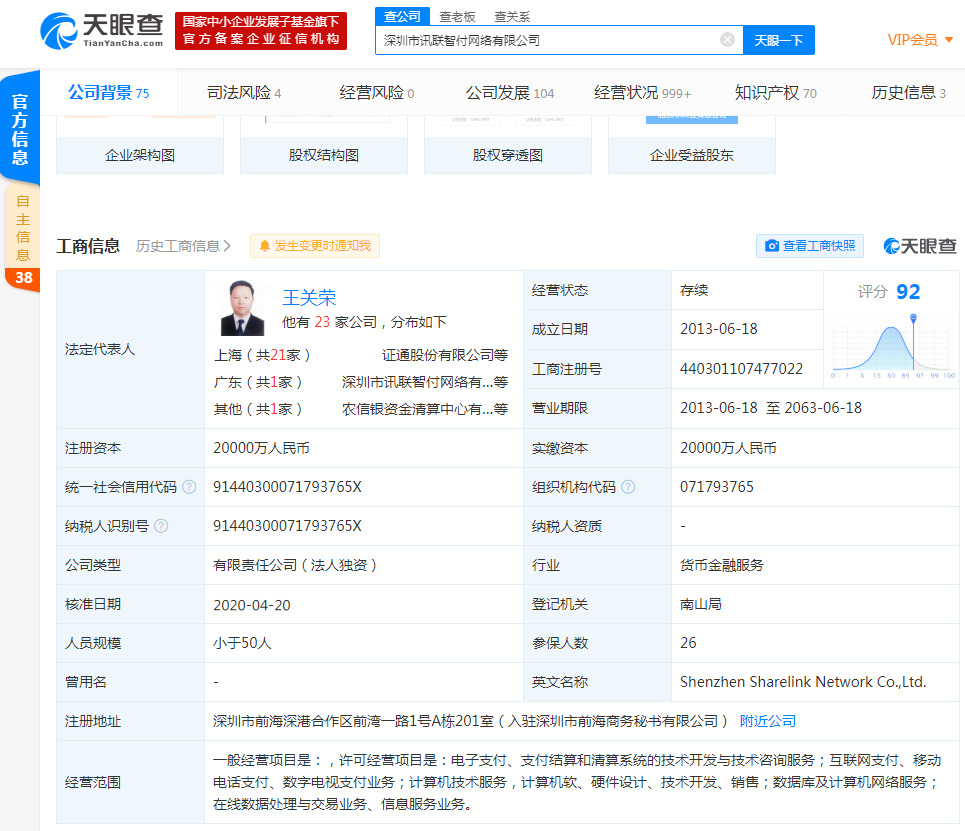The width and height of the screenshot is (965, 831).
Task: Switch to 查老板 search tab
Action: [x=457, y=17]
